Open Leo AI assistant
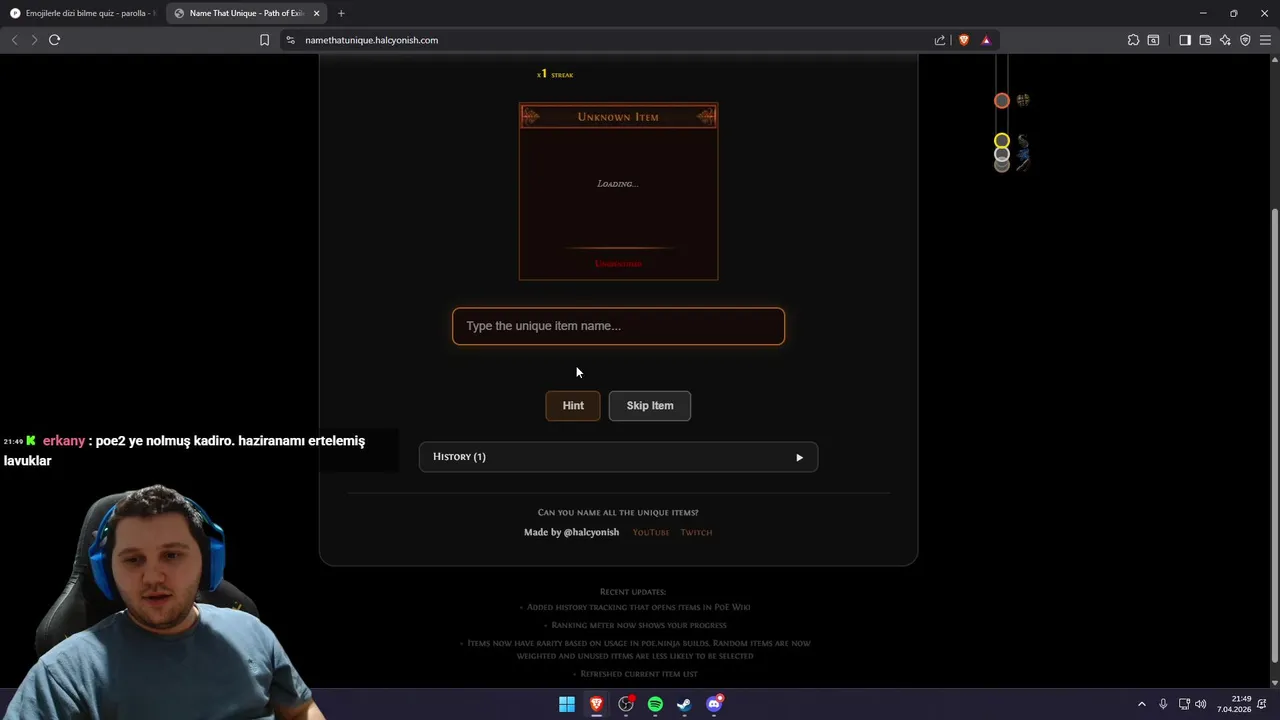Screen dimensions: 1280x720 pos(1225,40)
